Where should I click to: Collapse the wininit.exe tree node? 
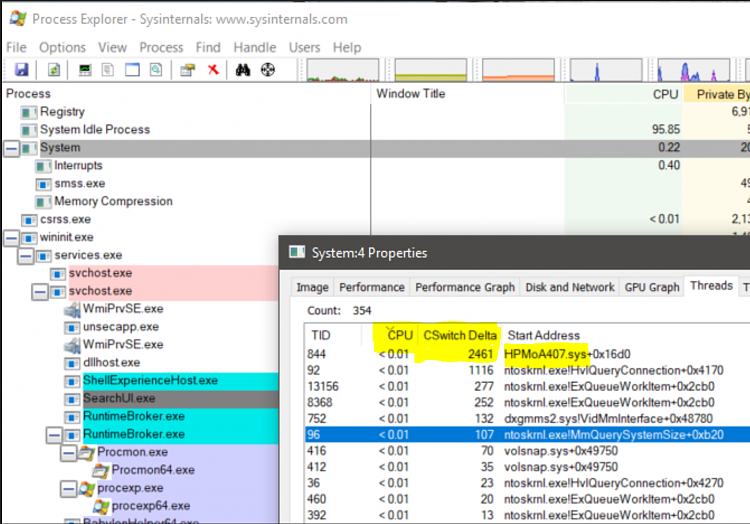[x=11, y=238]
